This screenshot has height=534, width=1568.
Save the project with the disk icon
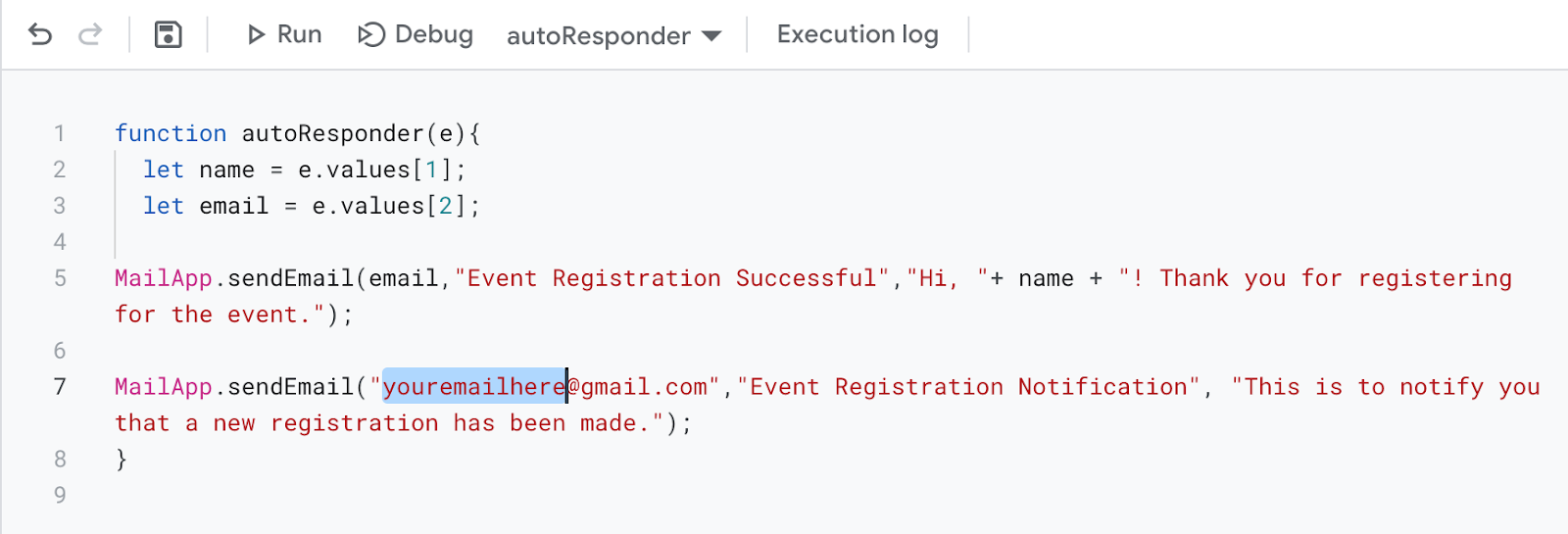(169, 35)
